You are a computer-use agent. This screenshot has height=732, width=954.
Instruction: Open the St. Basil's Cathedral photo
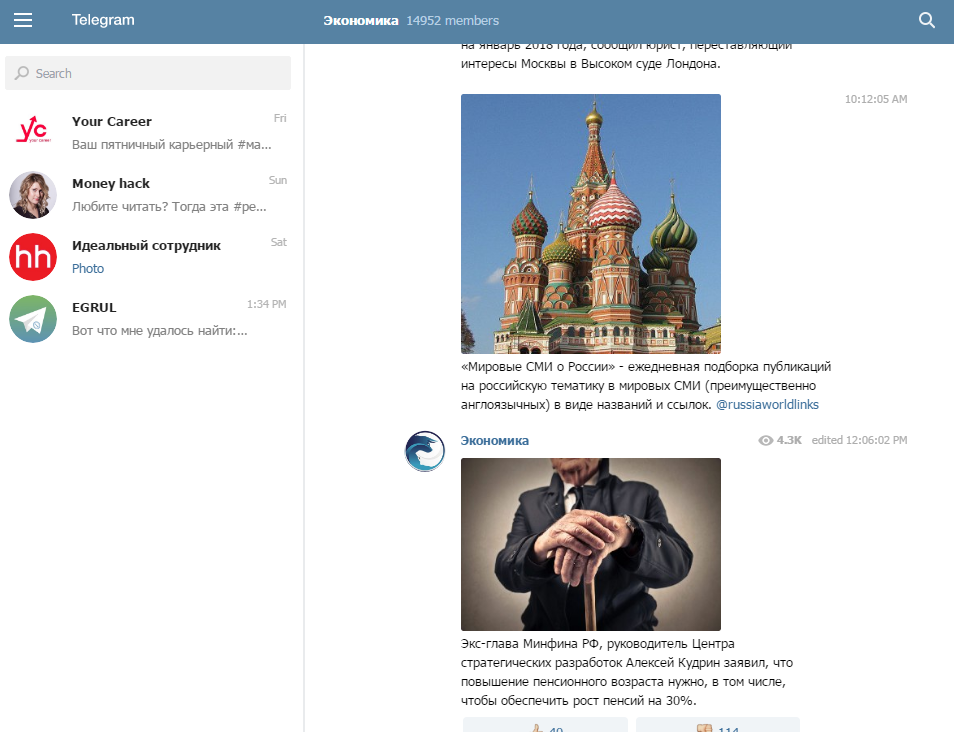click(x=590, y=224)
